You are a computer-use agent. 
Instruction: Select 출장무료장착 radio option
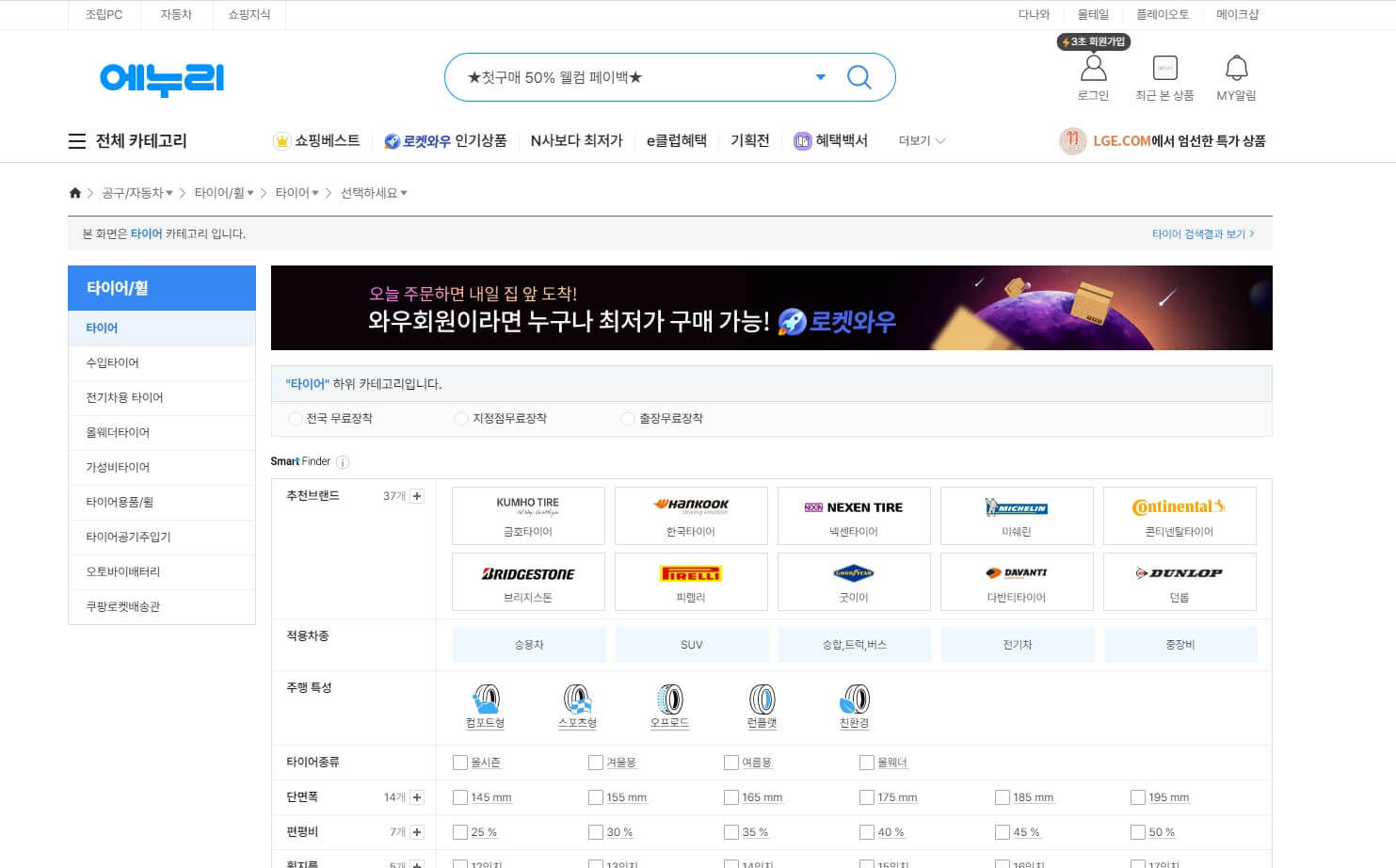point(628,419)
